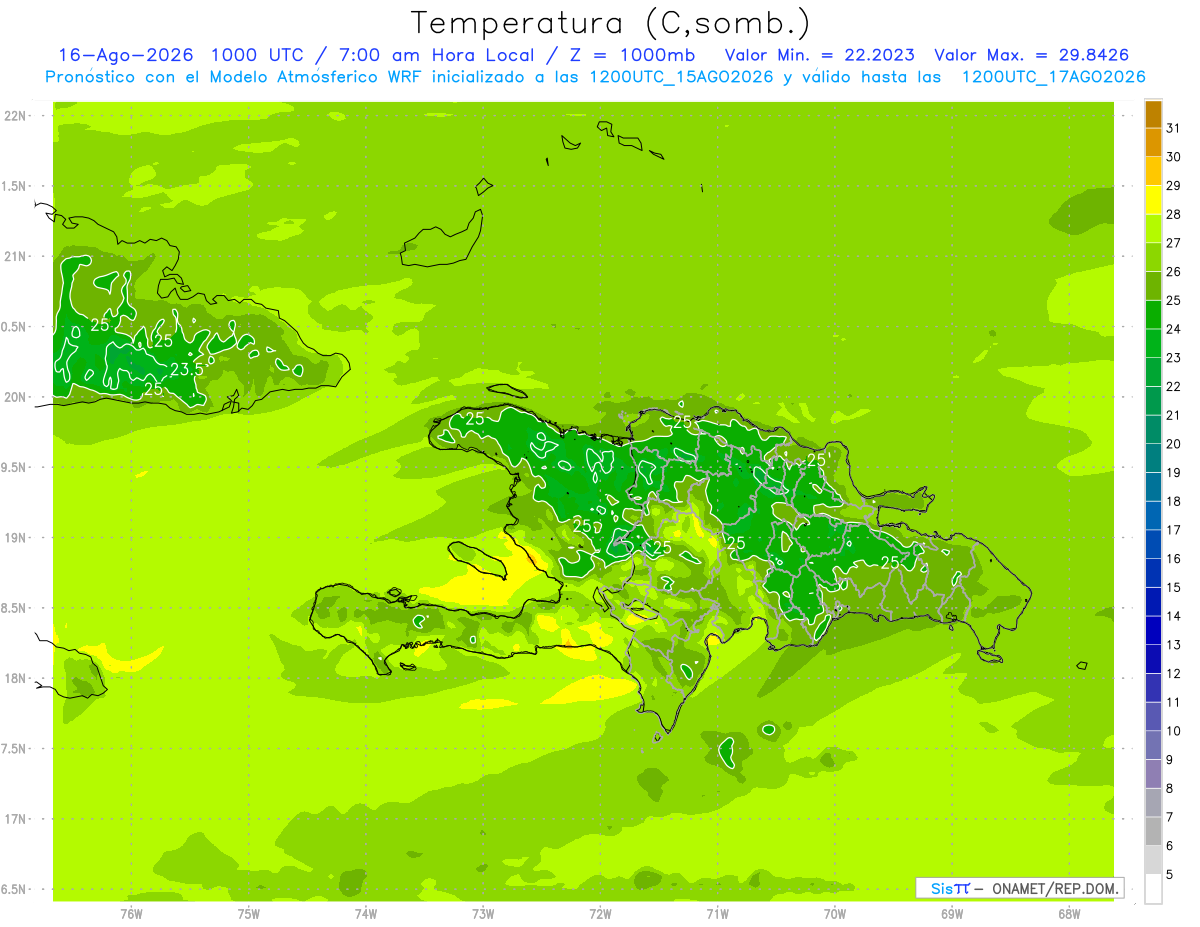The width and height of the screenshot is (1200, 927).
Task: Click the '1200UTC_17AGO2026' valid-until time
Action: pos(1053,77)
